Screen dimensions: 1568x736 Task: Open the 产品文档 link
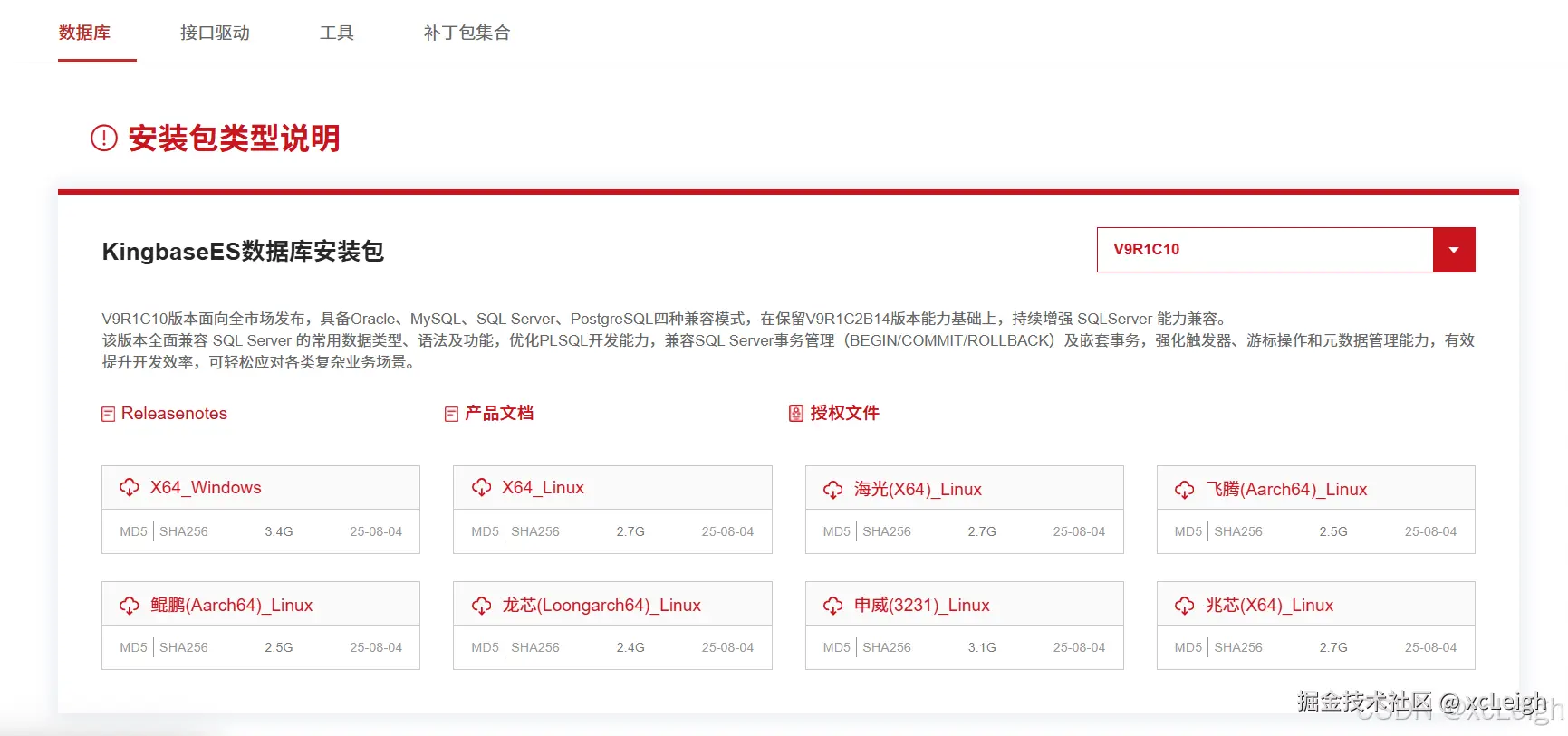point(499,413)
